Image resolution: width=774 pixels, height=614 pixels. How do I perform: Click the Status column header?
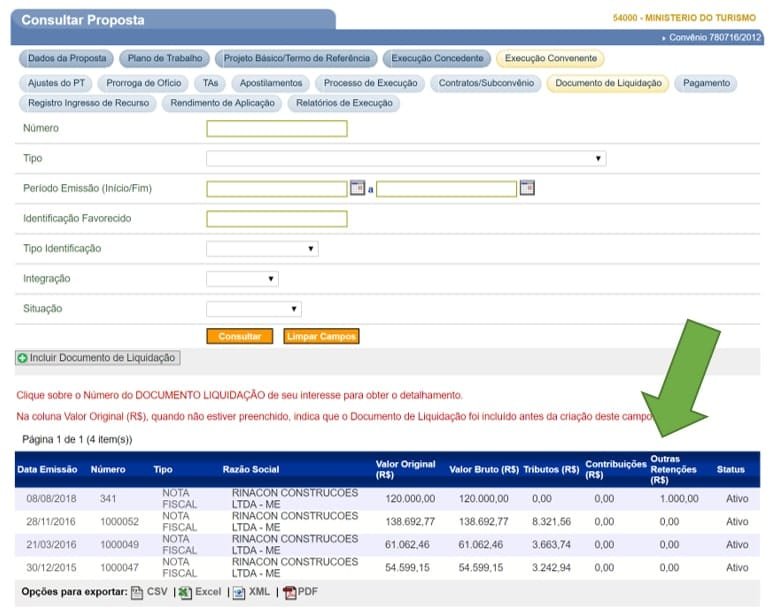pyautogui.click(x=731, y=470)
